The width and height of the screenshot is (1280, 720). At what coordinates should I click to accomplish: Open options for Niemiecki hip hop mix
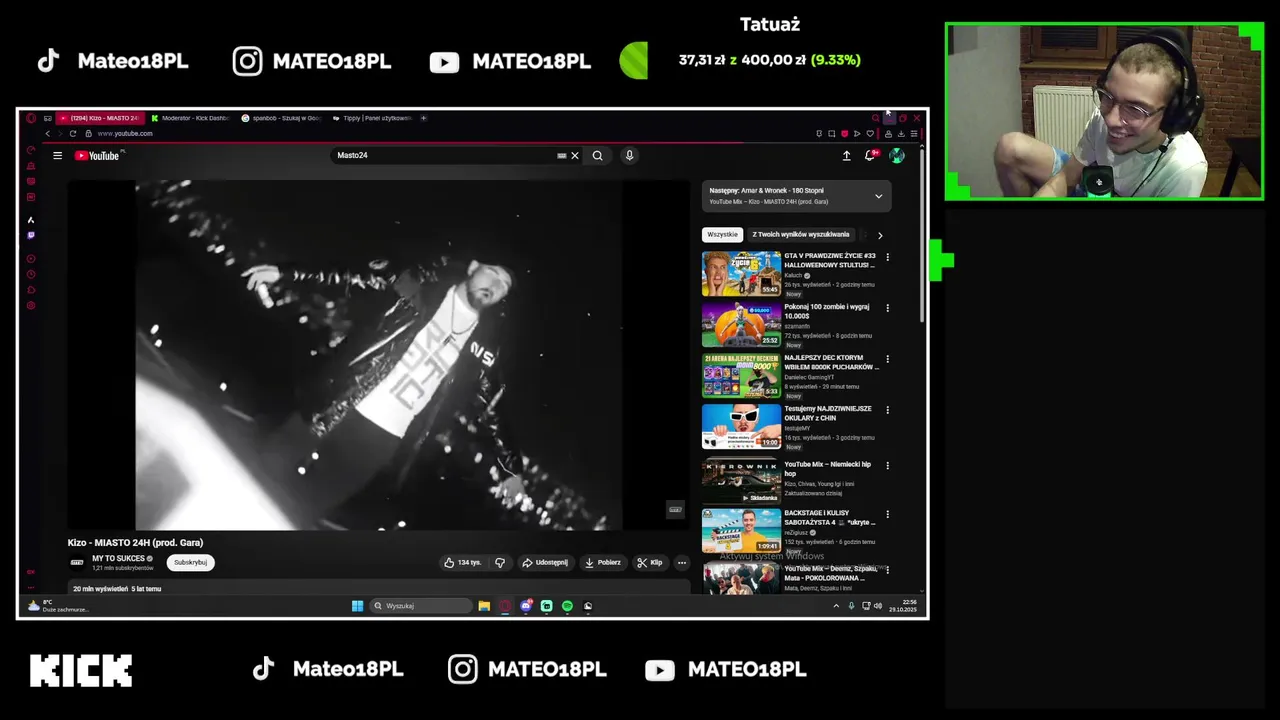[887, 466]
